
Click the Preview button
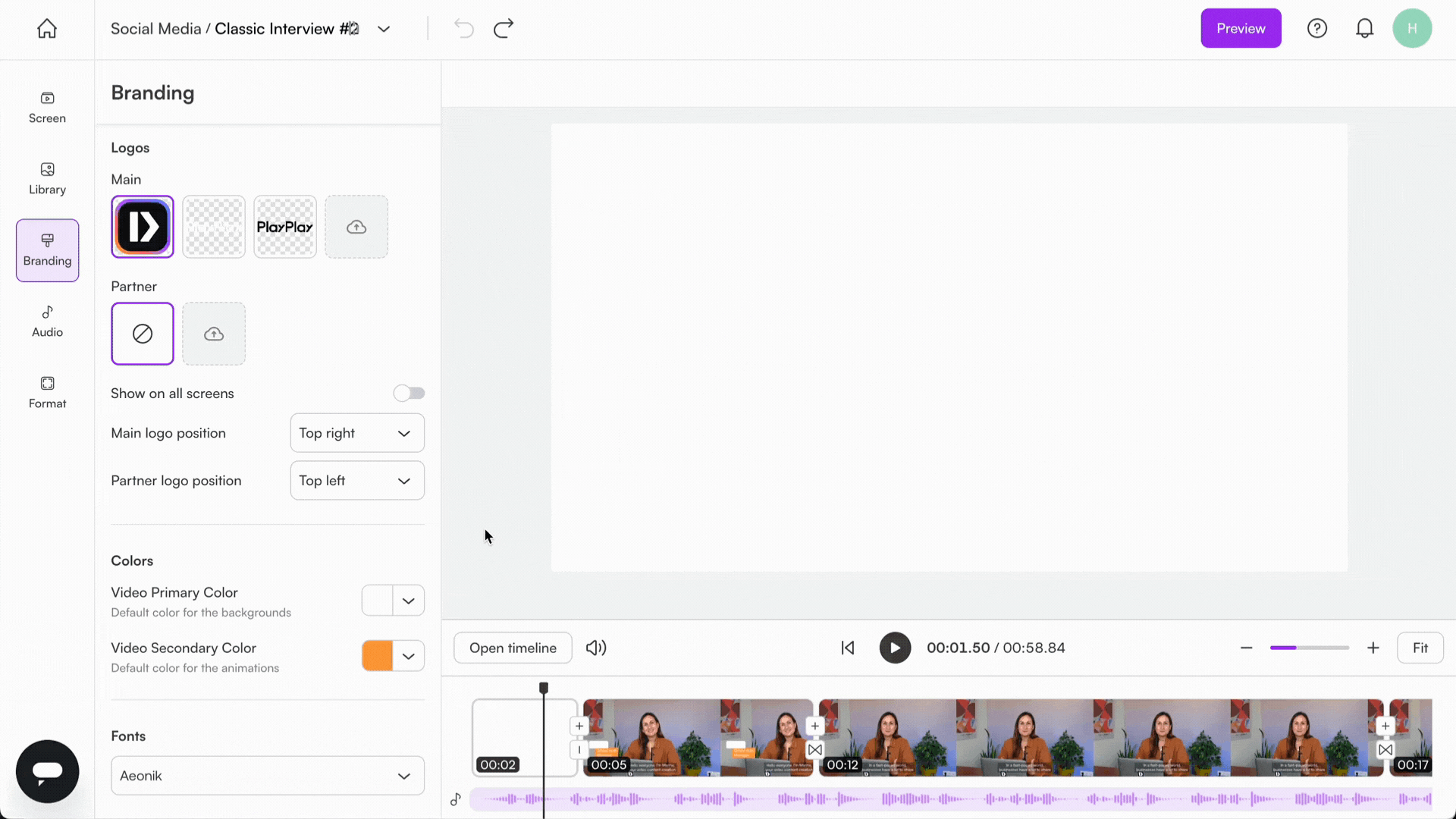tap(1241, 28)
